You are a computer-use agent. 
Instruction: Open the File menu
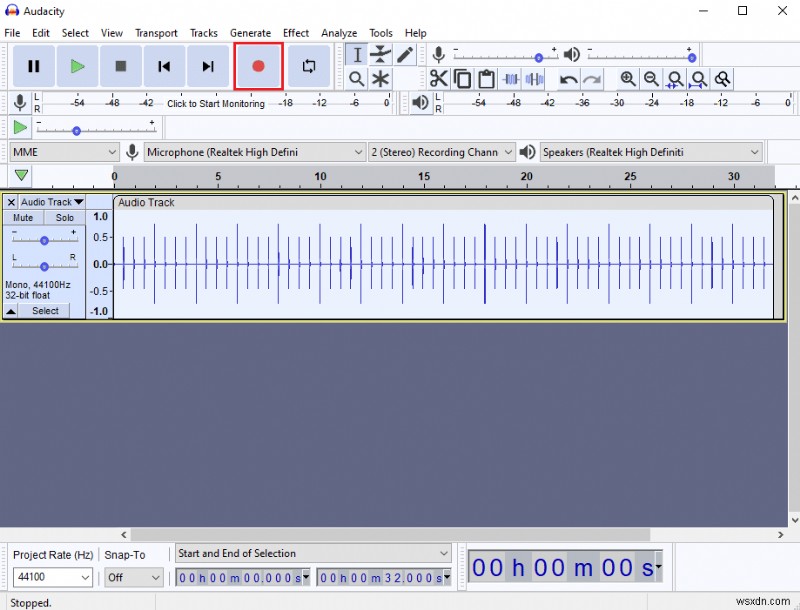click(12, 33)
